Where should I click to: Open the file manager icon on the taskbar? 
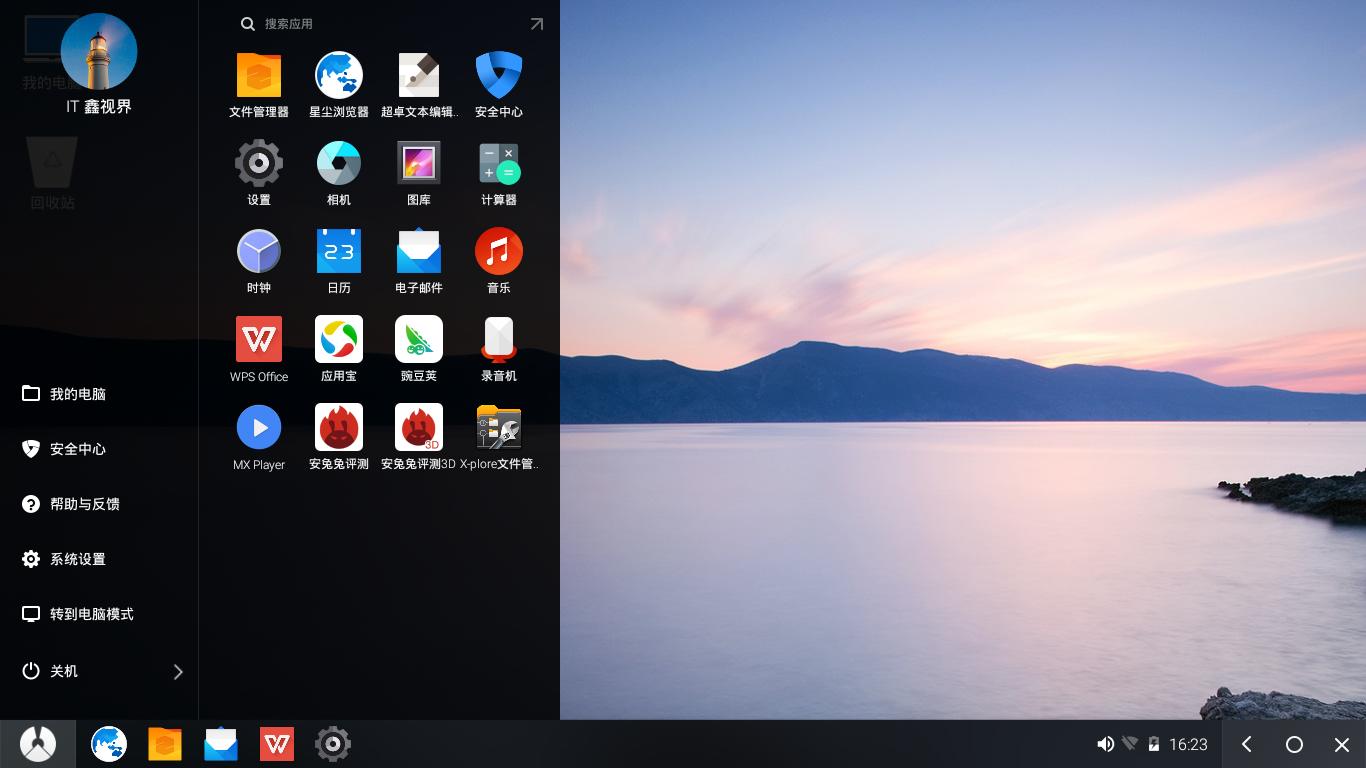tap(165, 744)
